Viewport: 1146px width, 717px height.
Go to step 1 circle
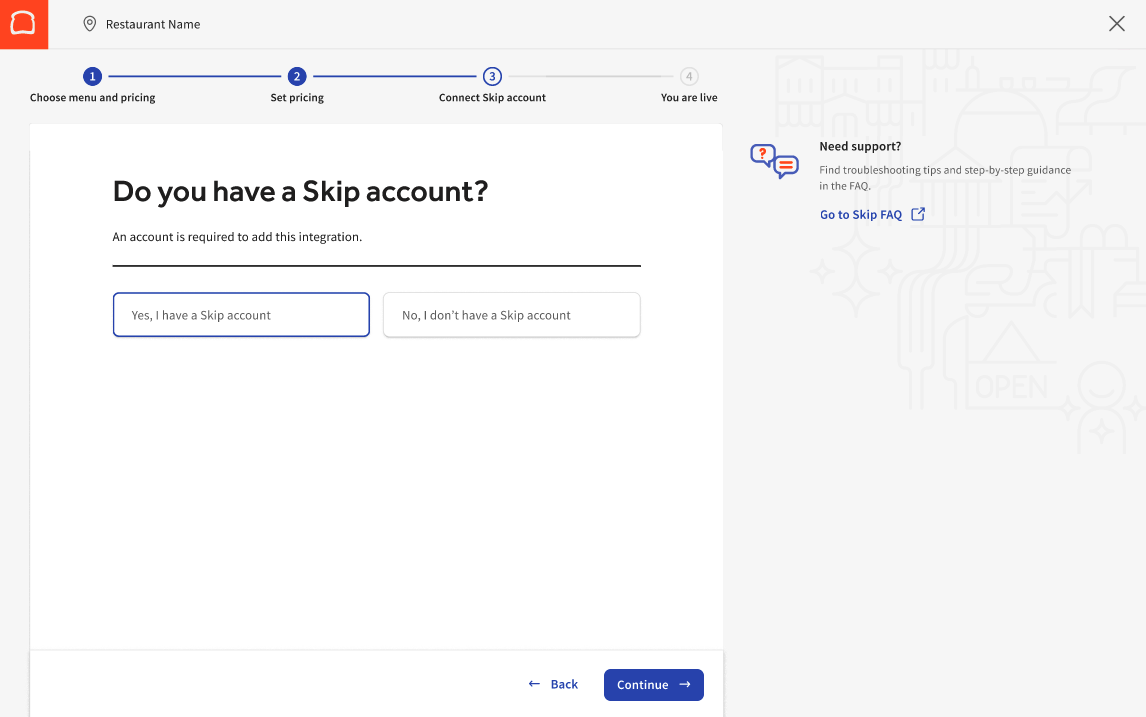click(92, 76)
